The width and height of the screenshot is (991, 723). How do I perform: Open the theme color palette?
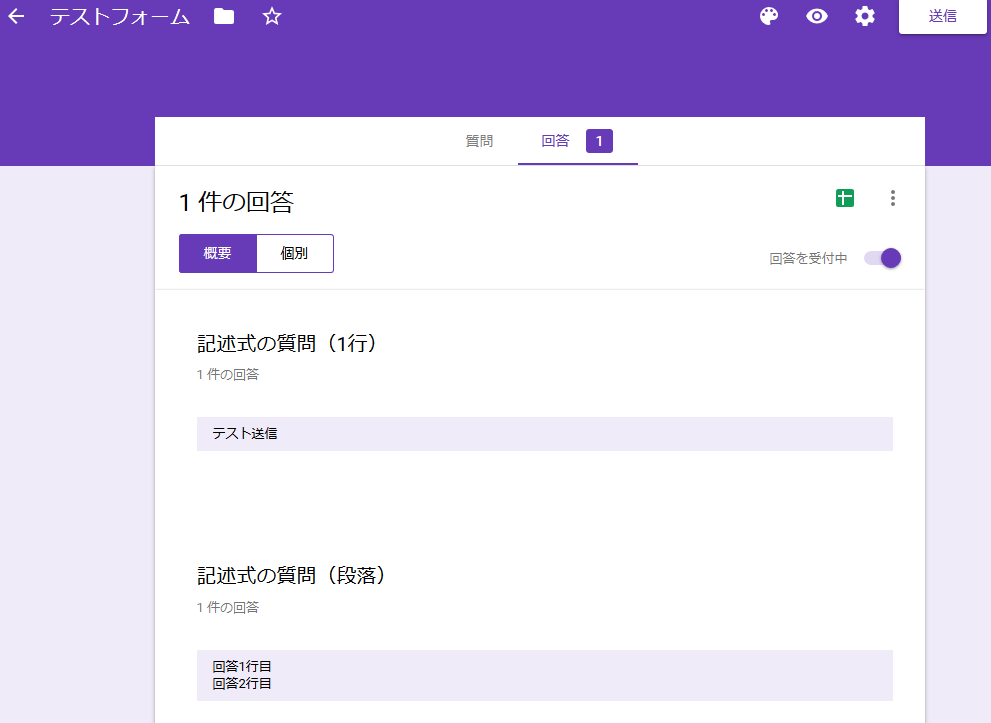[767, 17]
